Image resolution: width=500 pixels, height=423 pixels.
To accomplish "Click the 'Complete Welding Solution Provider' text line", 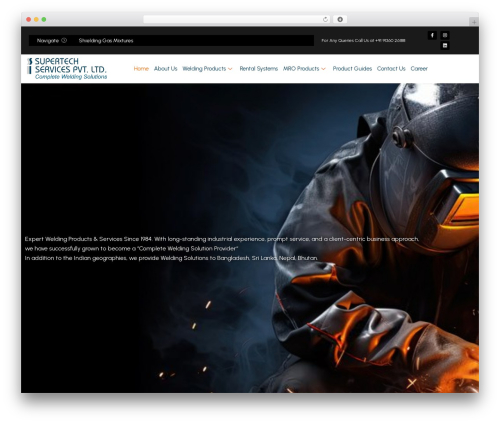I will [131, 249].
